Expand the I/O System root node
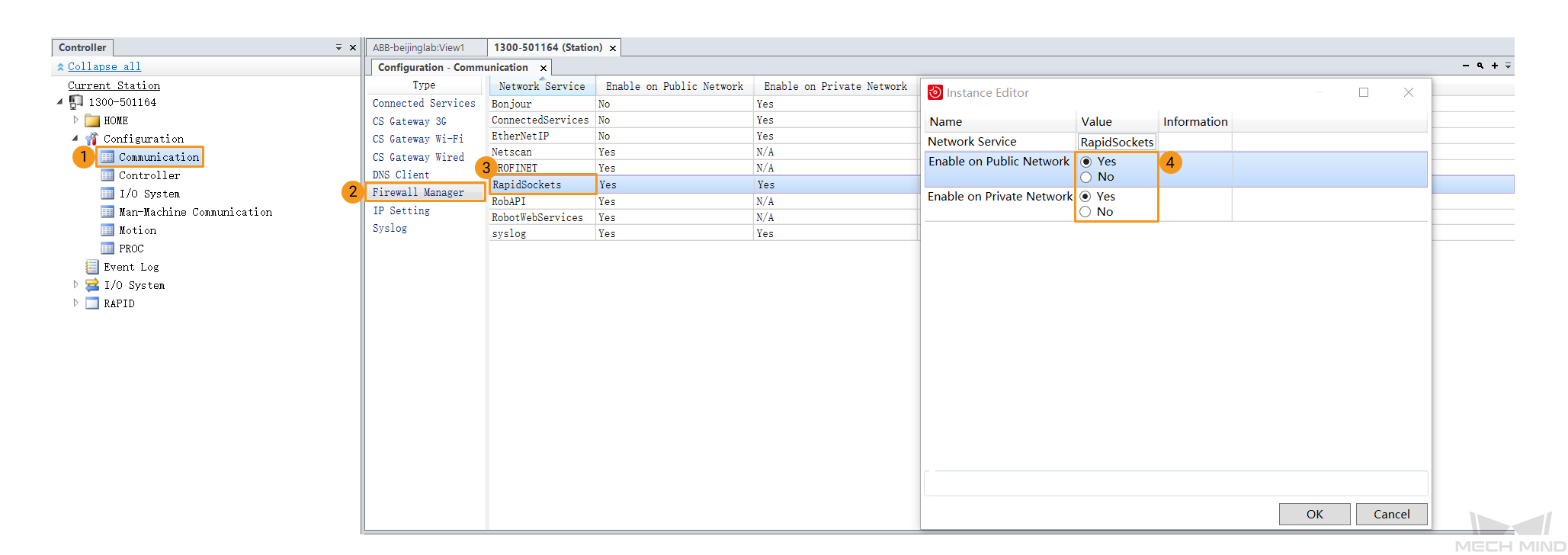The width and height of the screenshot is (1568, 555). 75,284
